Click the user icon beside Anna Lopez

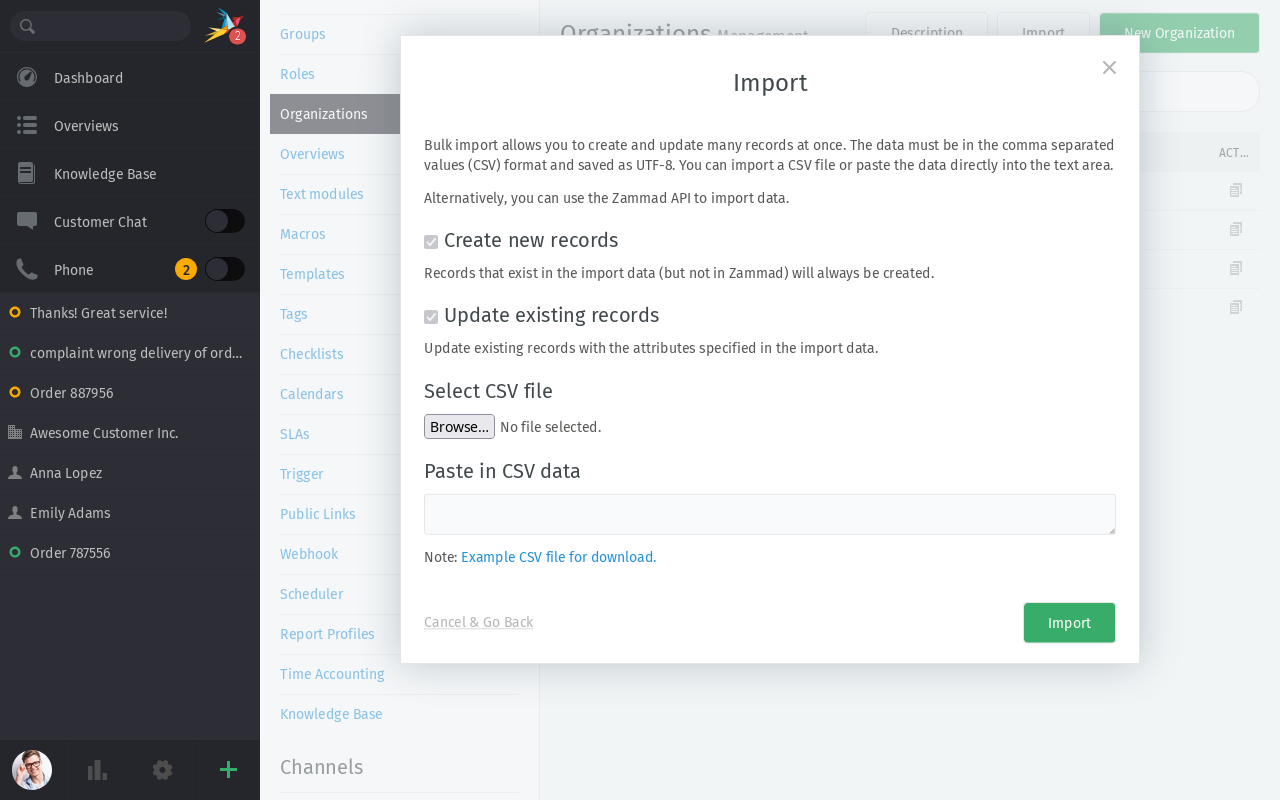click(x=15, y=473)
